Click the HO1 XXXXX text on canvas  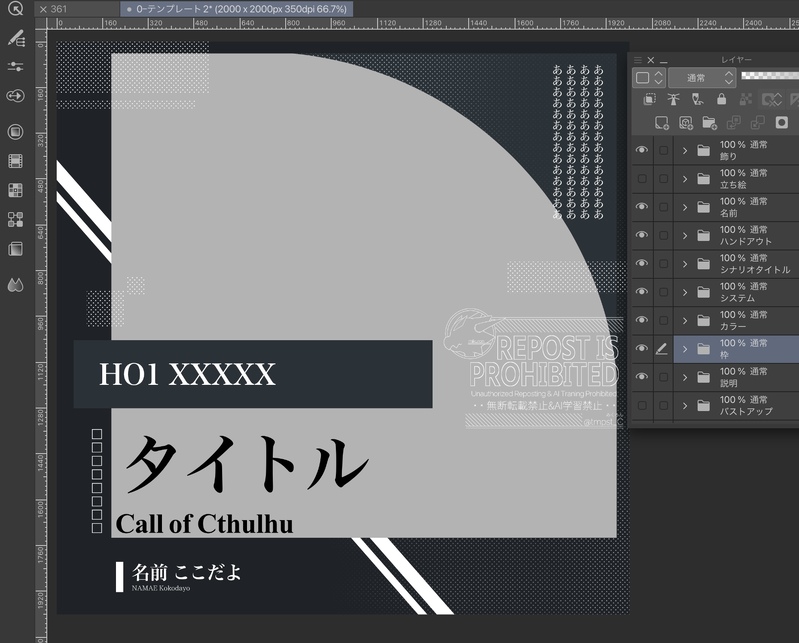click(187, 374)
